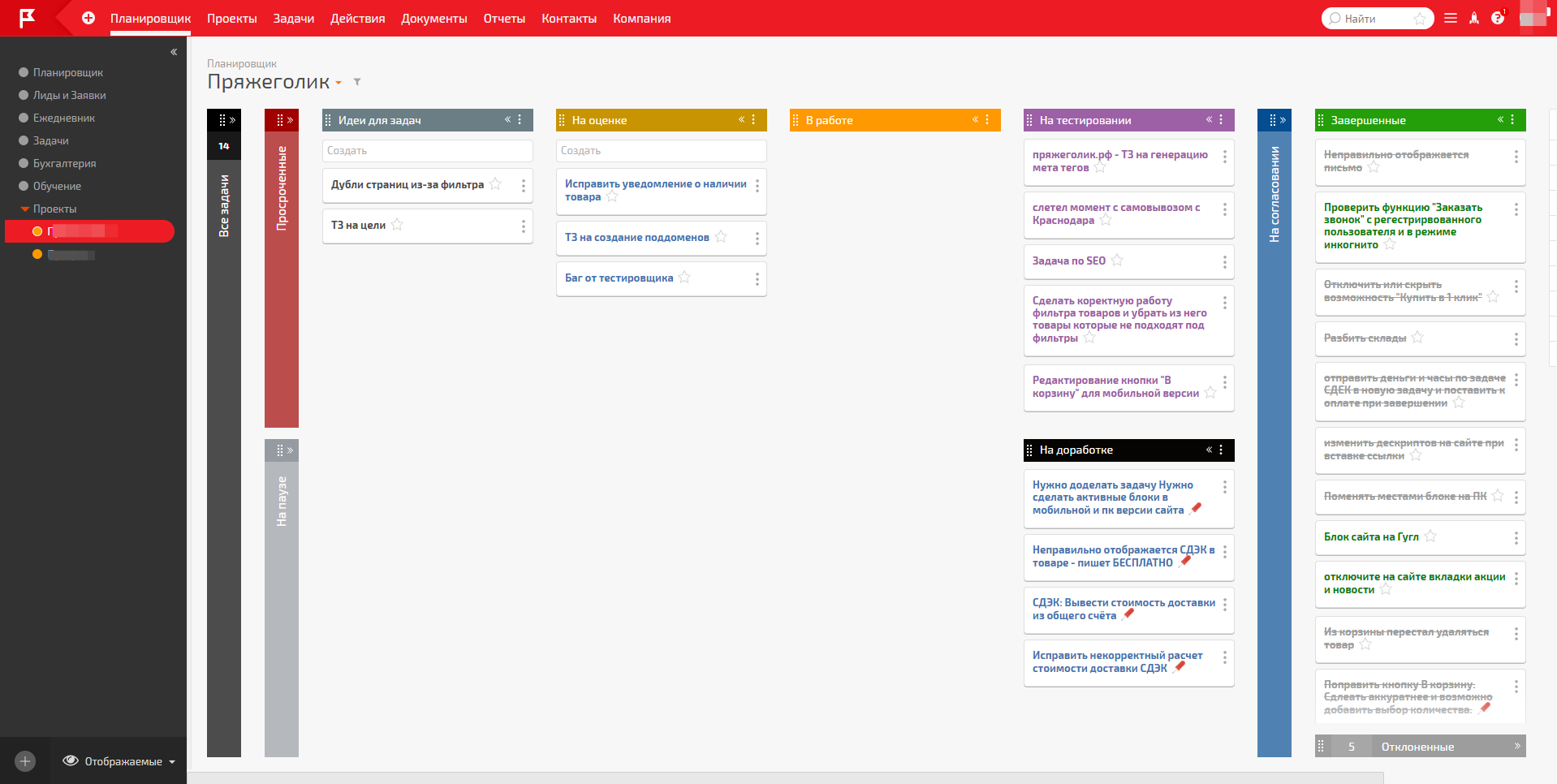This screenshot has width=1557, height=784.
Task: Star the ТЗ на цели task
Action: click(397, 225)
